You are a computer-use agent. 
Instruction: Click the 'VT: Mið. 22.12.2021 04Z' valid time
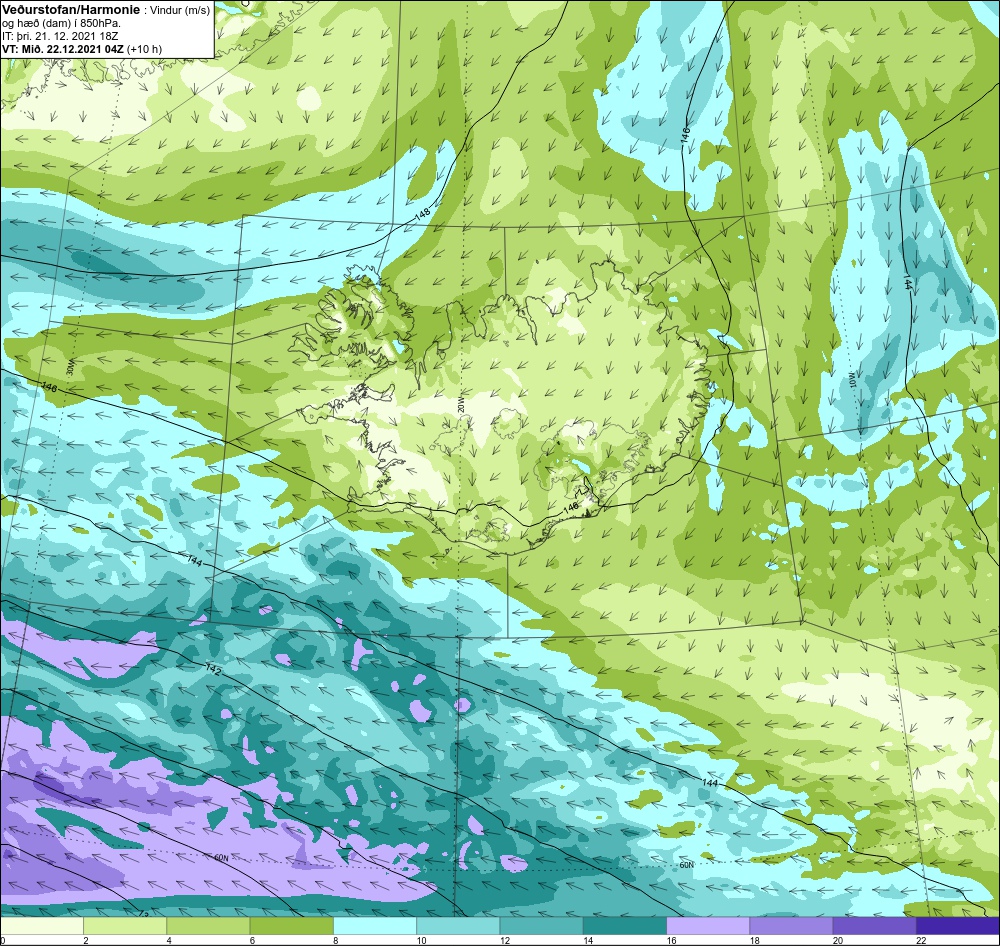coord(63,49)
